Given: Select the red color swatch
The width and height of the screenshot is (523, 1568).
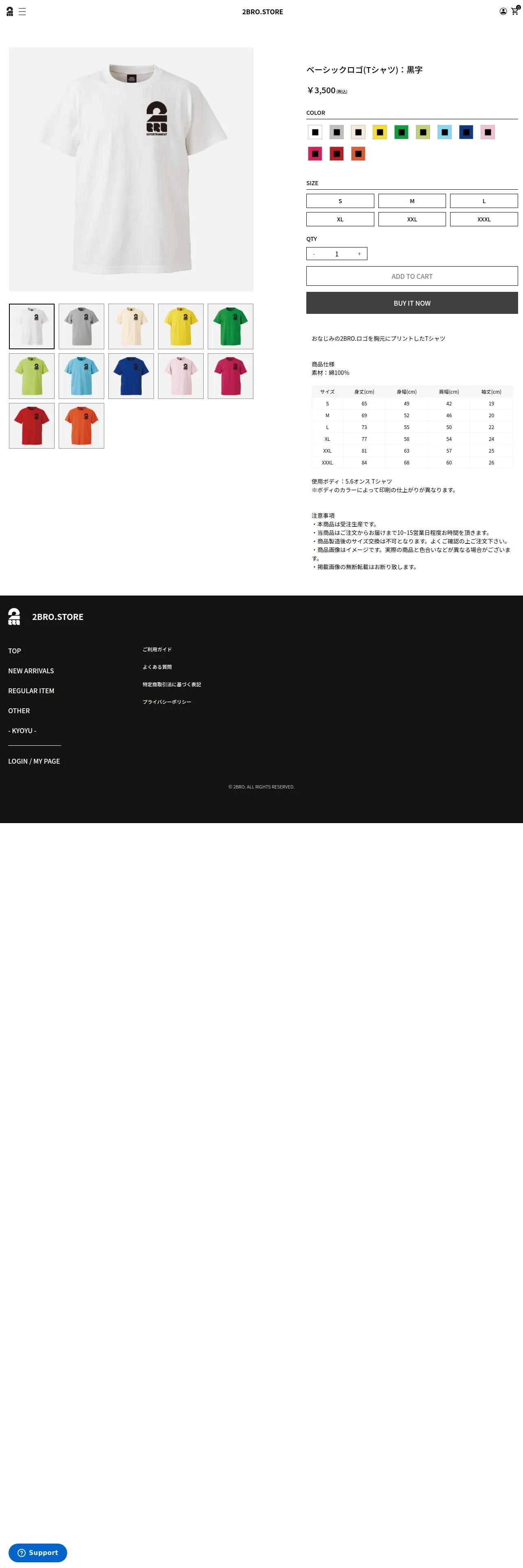Looking at the screenshot, I should (x=337, y=153).
